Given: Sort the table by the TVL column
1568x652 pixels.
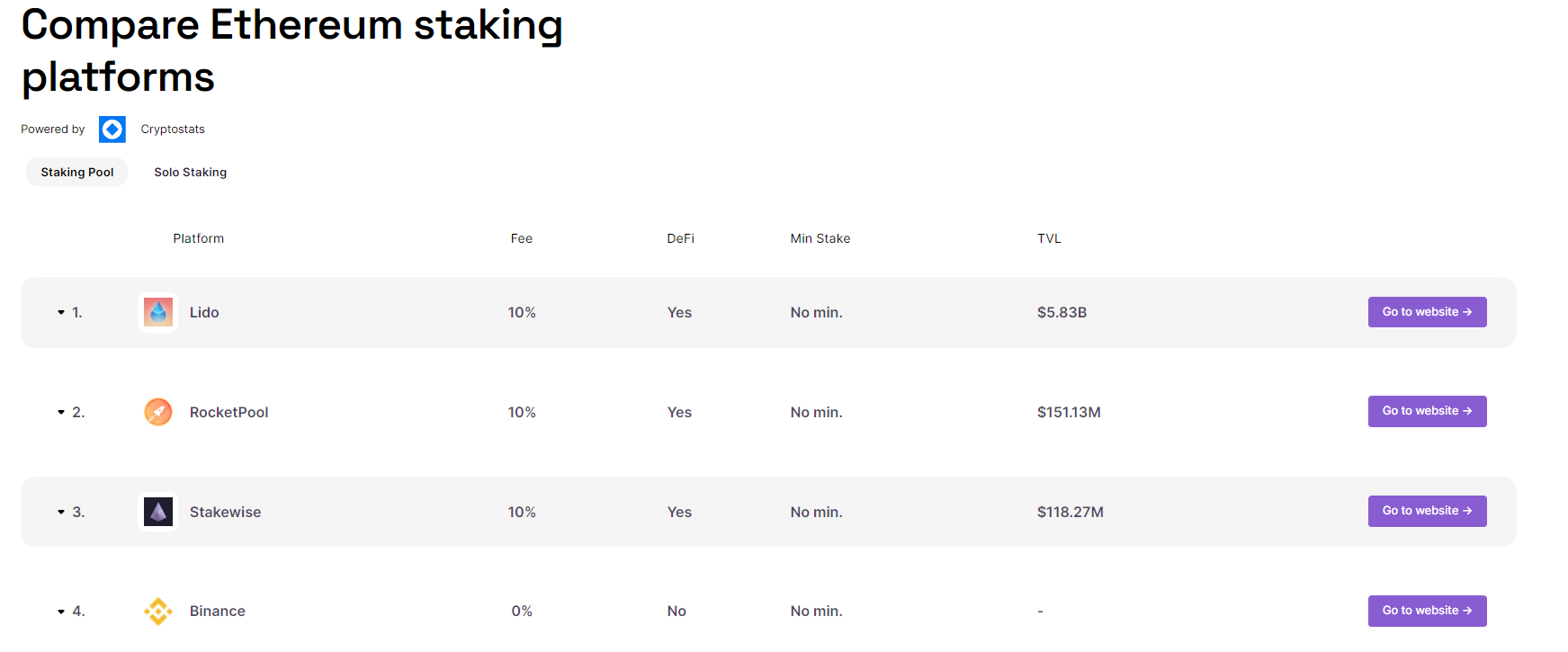Looking at the screenshot, I should click(x=1049, y=238).
